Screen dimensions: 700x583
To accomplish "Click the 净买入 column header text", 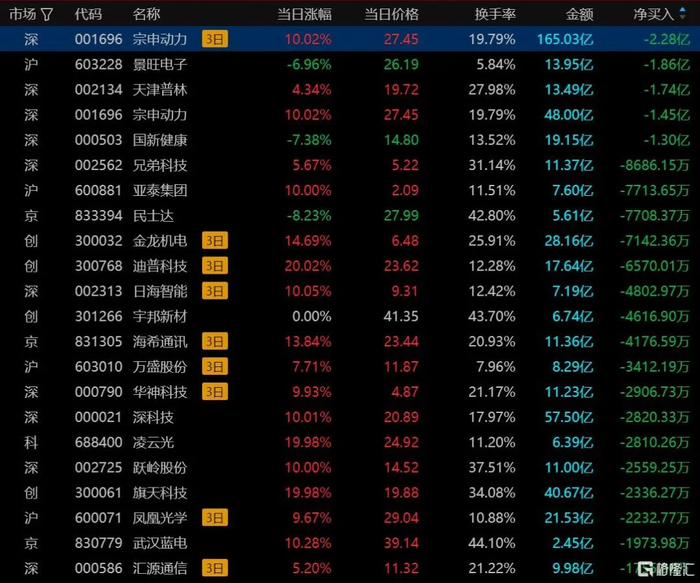I will 653,14.
